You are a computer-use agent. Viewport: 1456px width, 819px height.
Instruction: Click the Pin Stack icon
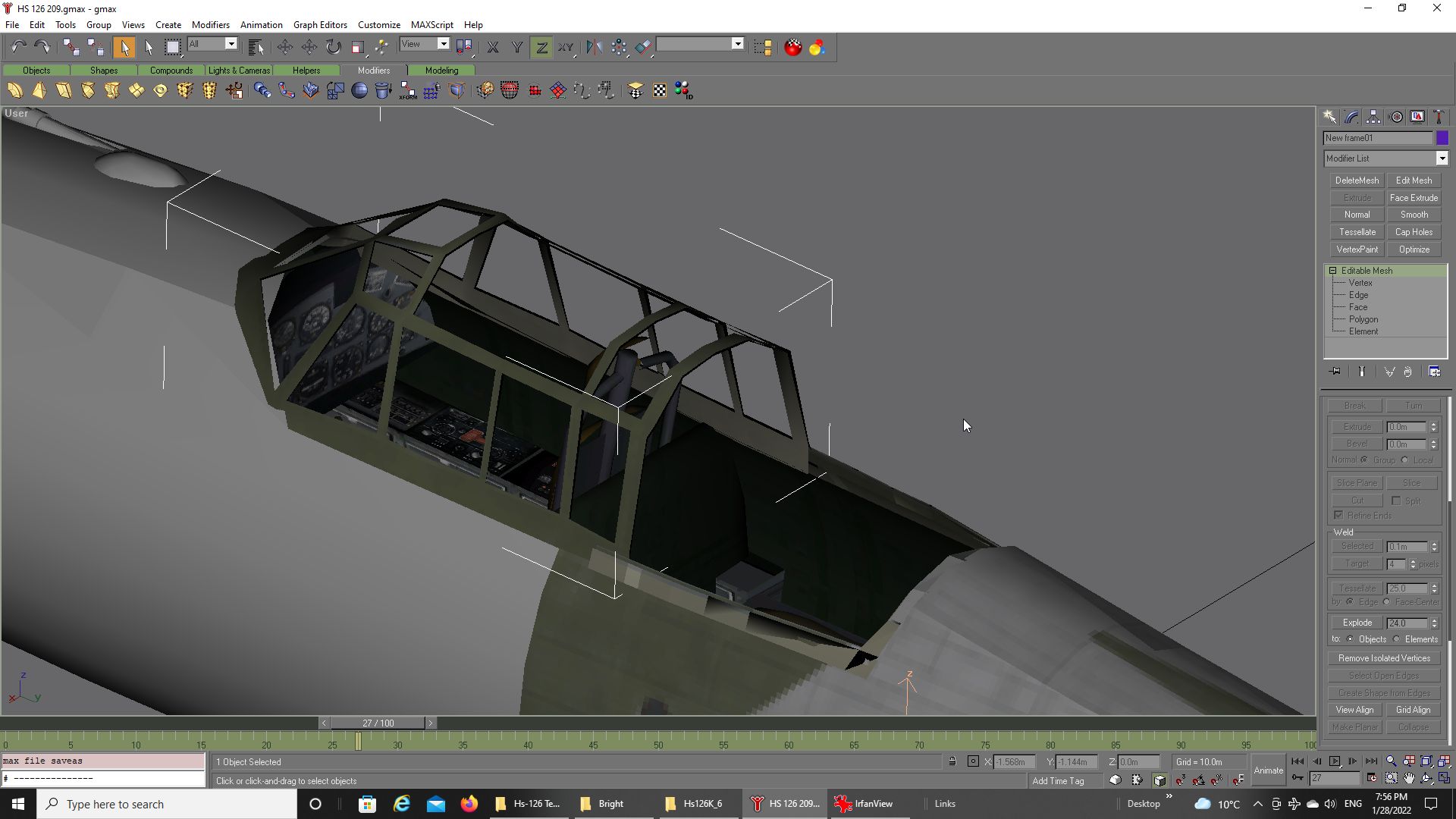[1335, 372]
